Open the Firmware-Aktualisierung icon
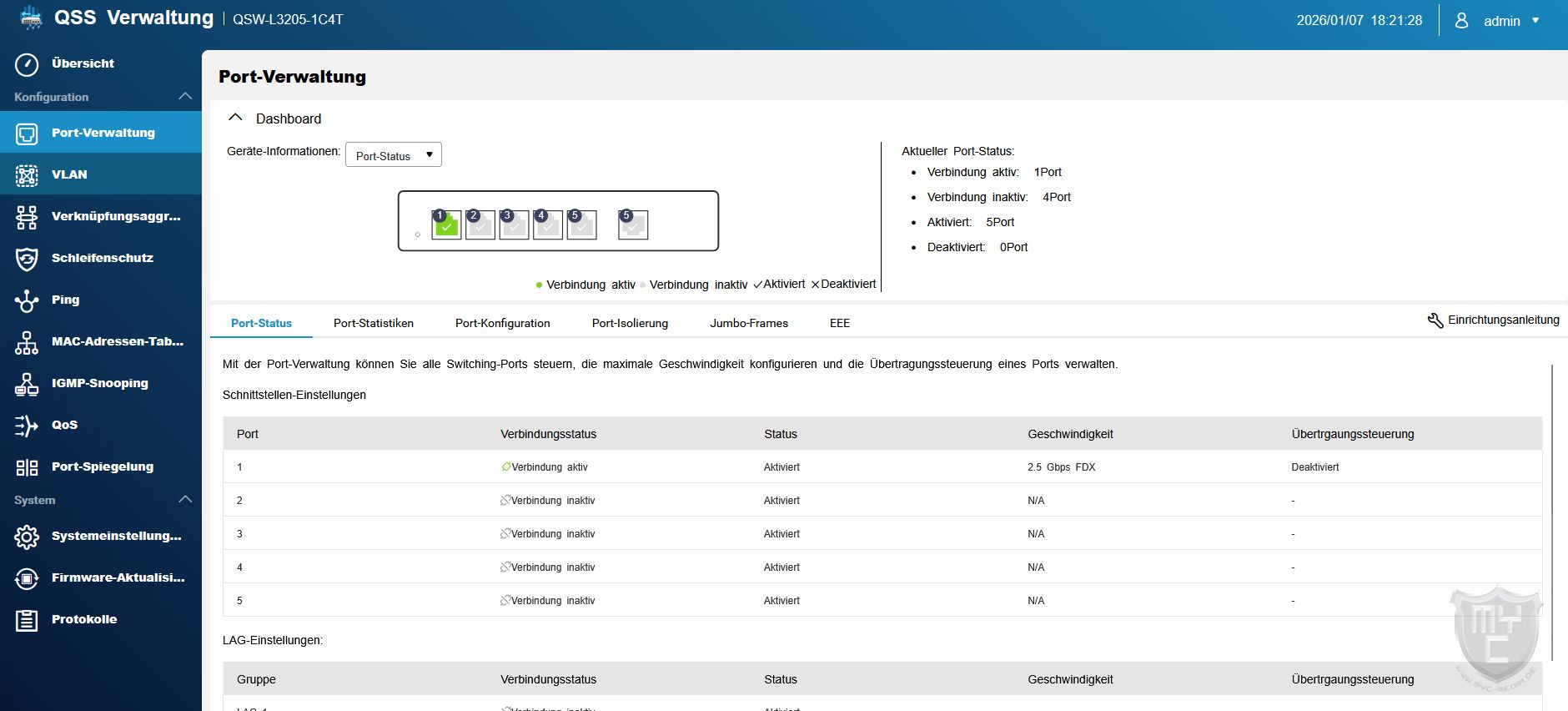Screen dimensions: 1568x711 tap(27, 578)
